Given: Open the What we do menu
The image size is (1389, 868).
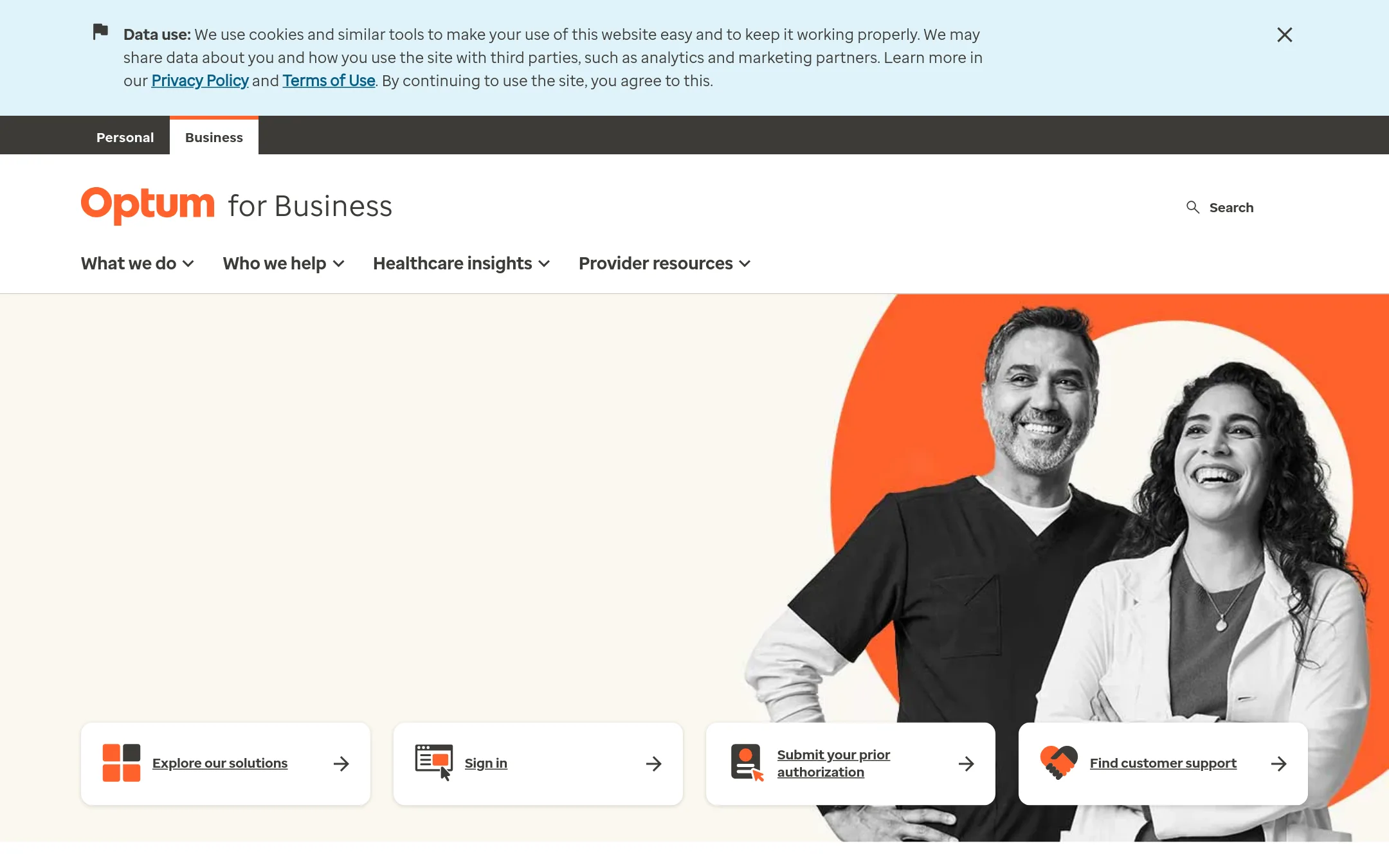Looking at the screenshot, I should (x=129, y=264).
